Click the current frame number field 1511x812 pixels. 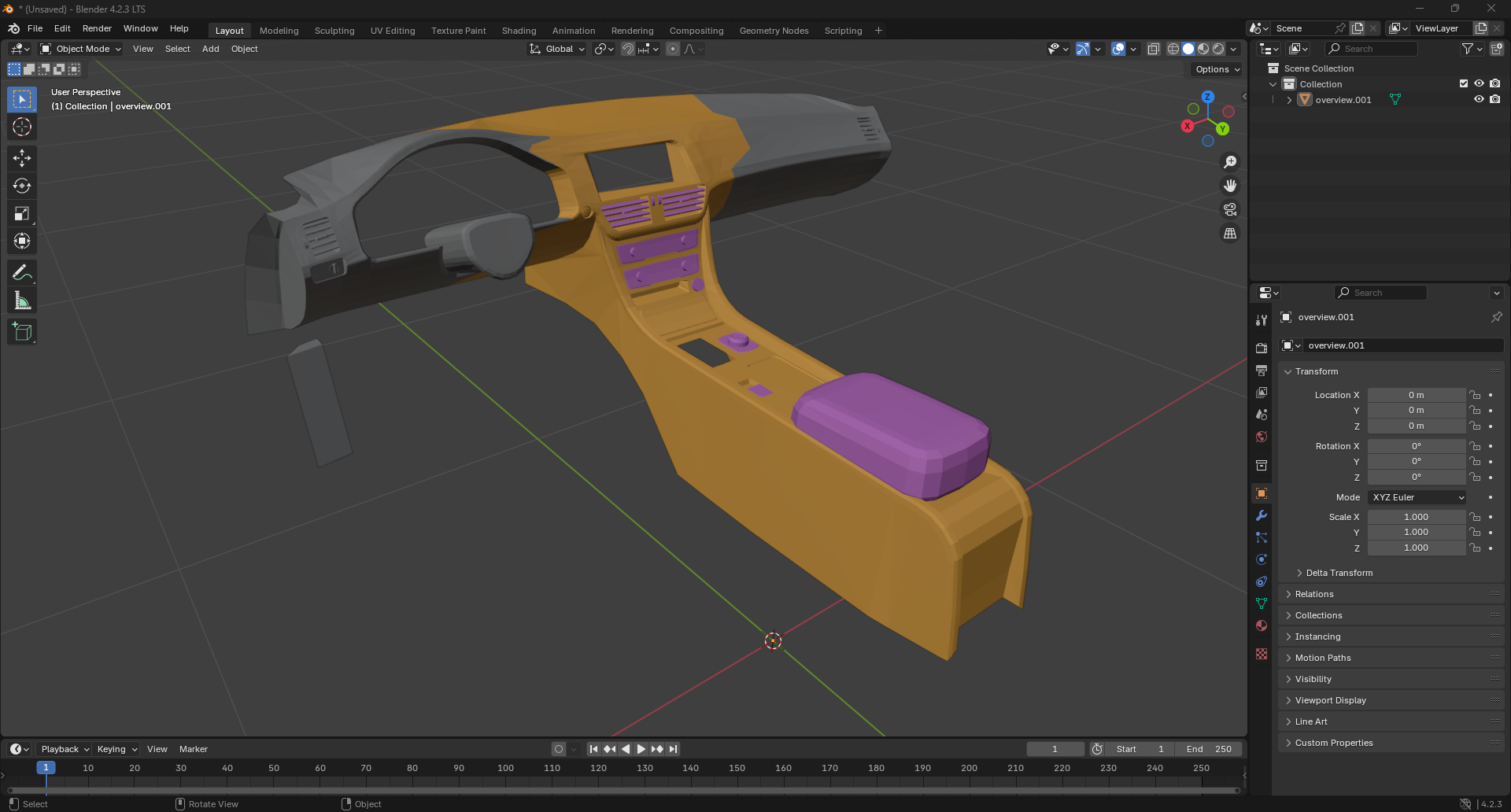point(1055,749)
